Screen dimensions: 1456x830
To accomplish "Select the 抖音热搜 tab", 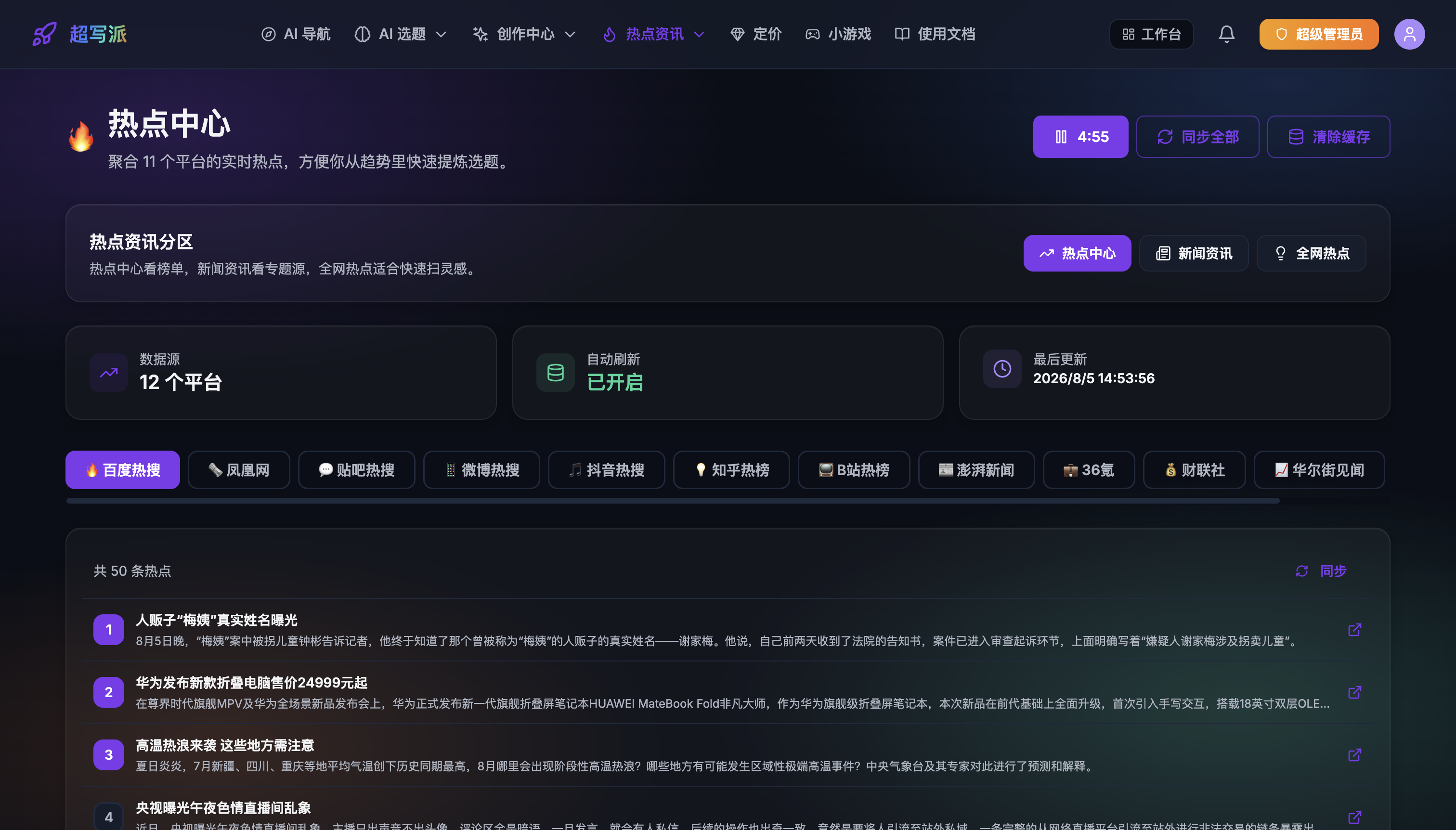I will (606, 470).
